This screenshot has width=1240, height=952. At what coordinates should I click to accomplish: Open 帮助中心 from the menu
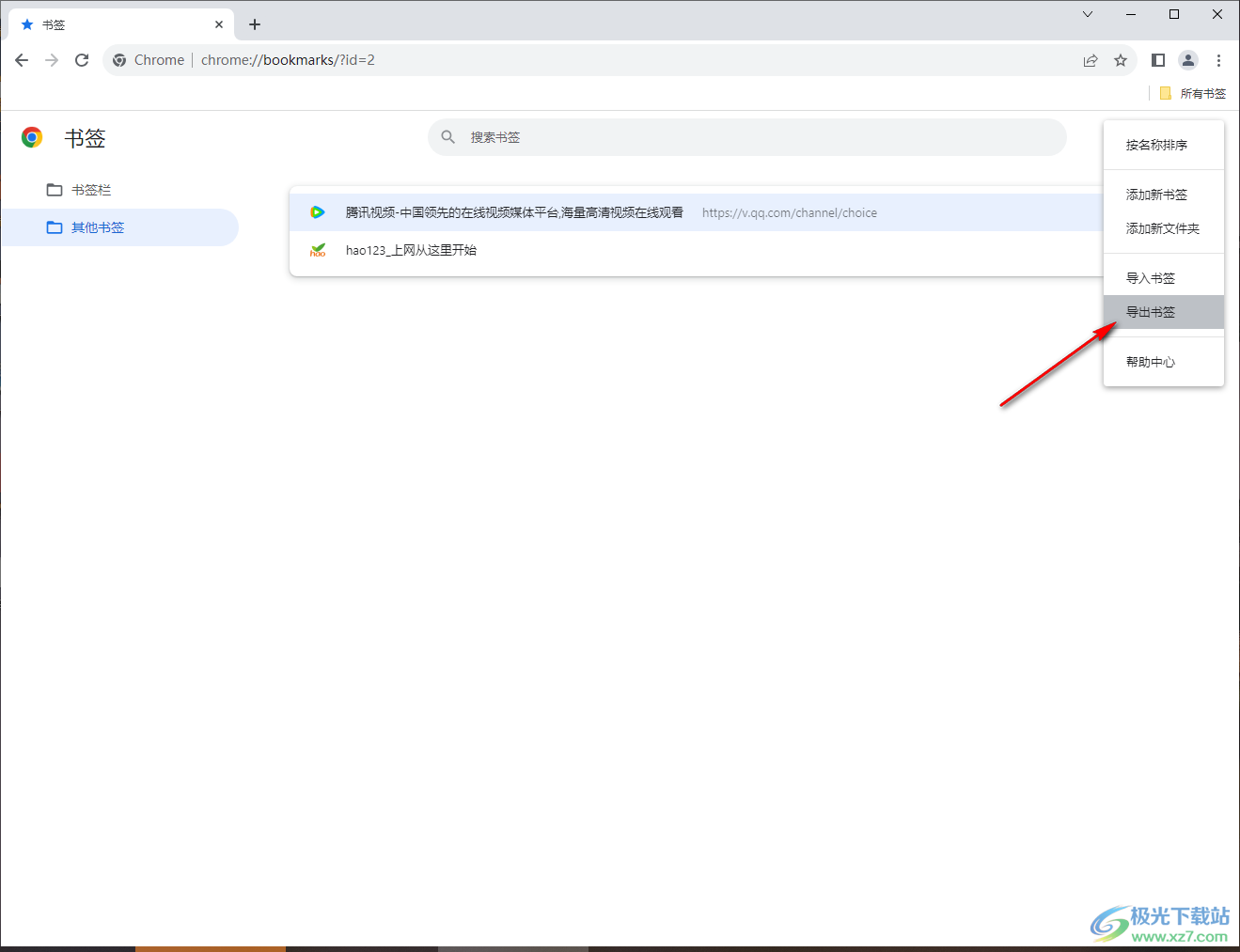1164,362
